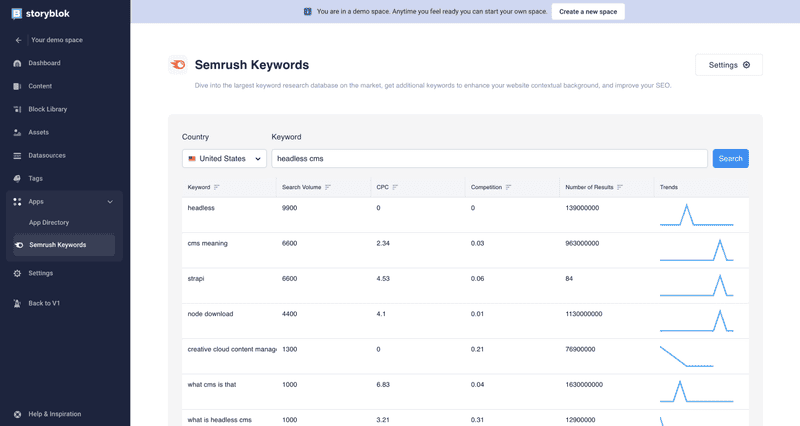Image resolution: width=800 pixels, height=426 pixels.
Task: Click the headless cms keyword input
Action: (x=489, y=159)
